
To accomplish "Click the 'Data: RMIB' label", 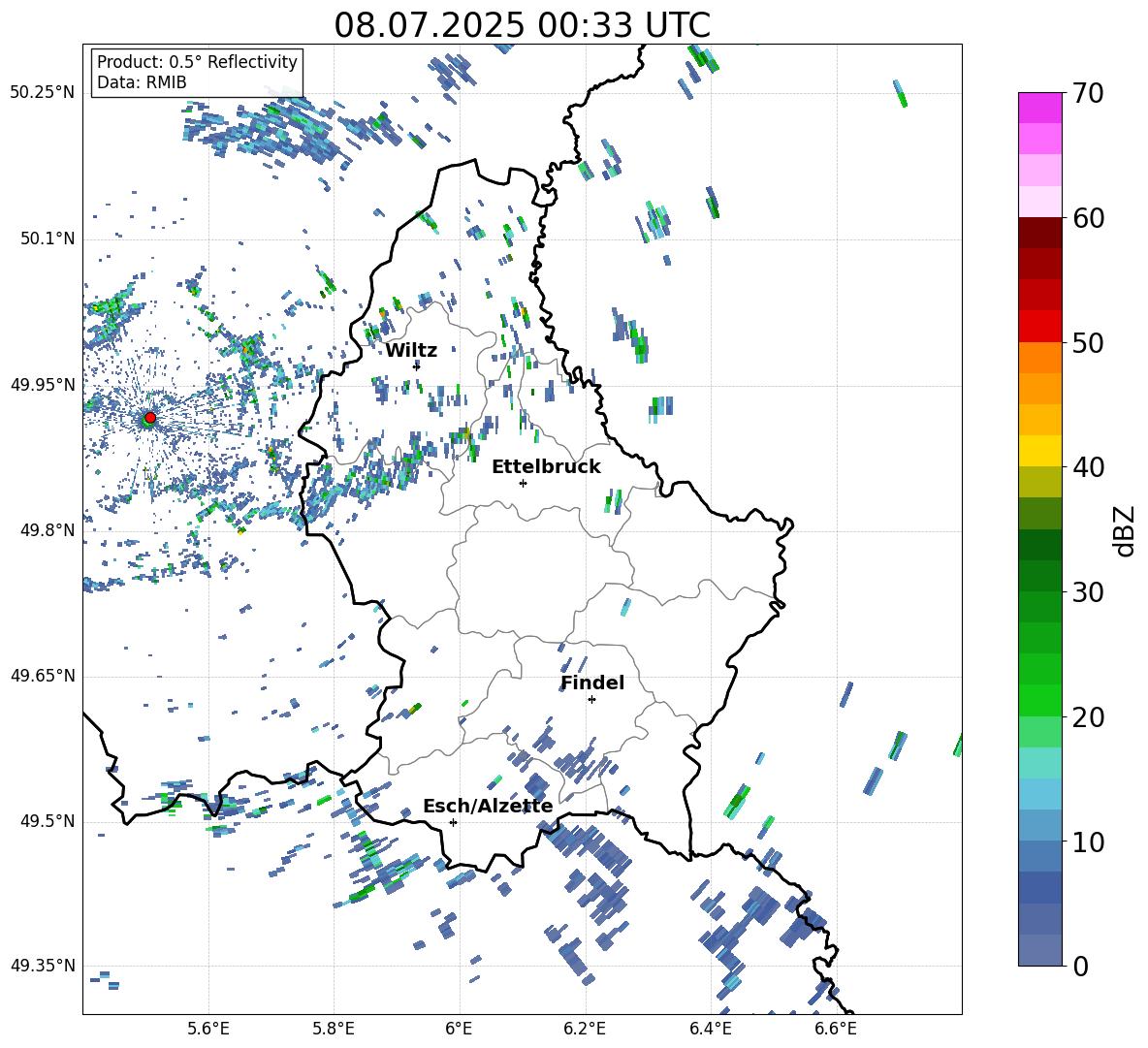I will 142,82.
